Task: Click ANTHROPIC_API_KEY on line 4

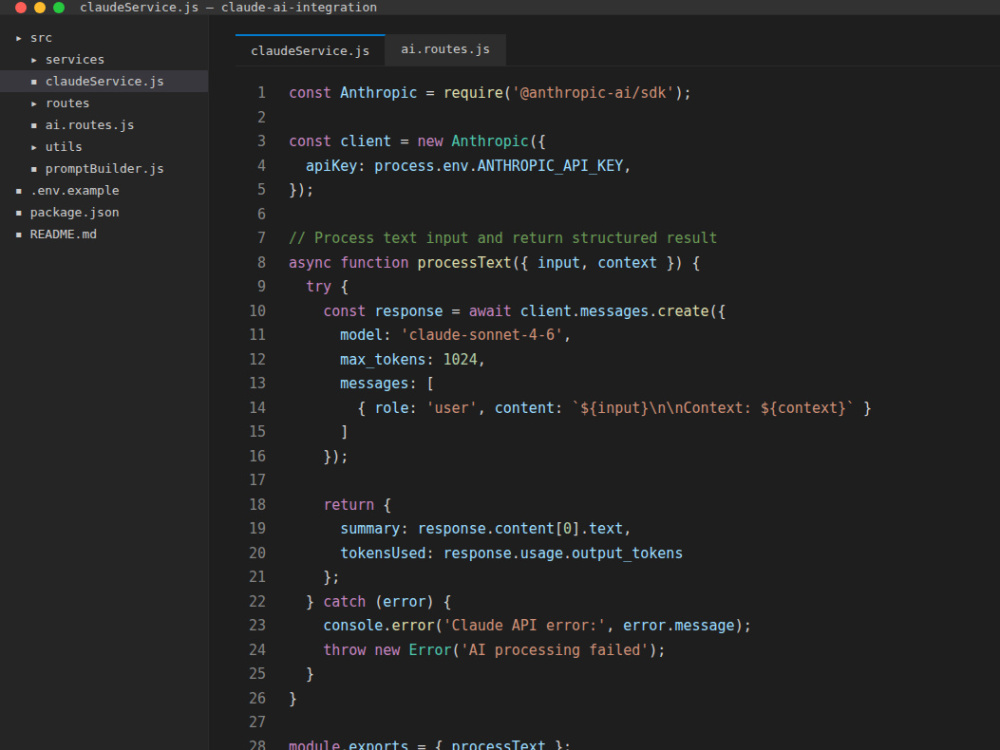Action: click(550, 166)
